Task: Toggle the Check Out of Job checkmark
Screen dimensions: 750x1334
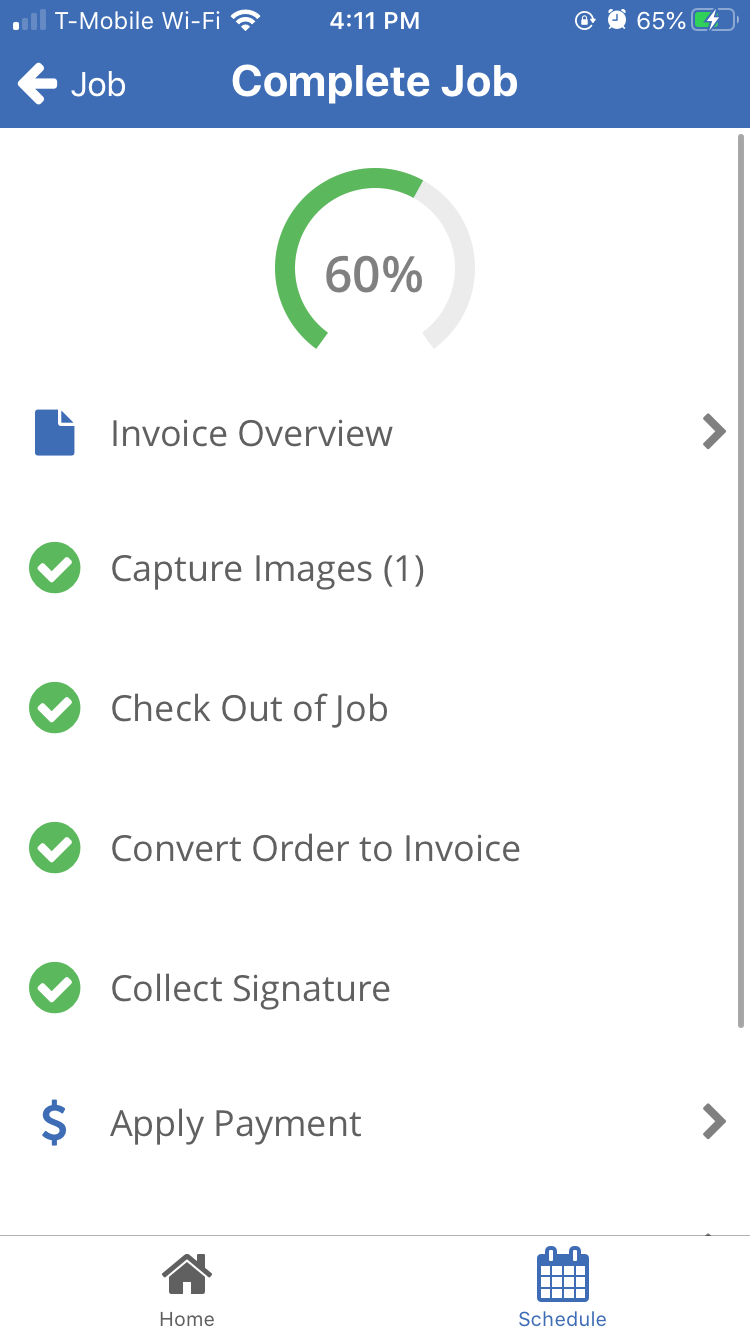Action: 55,708
